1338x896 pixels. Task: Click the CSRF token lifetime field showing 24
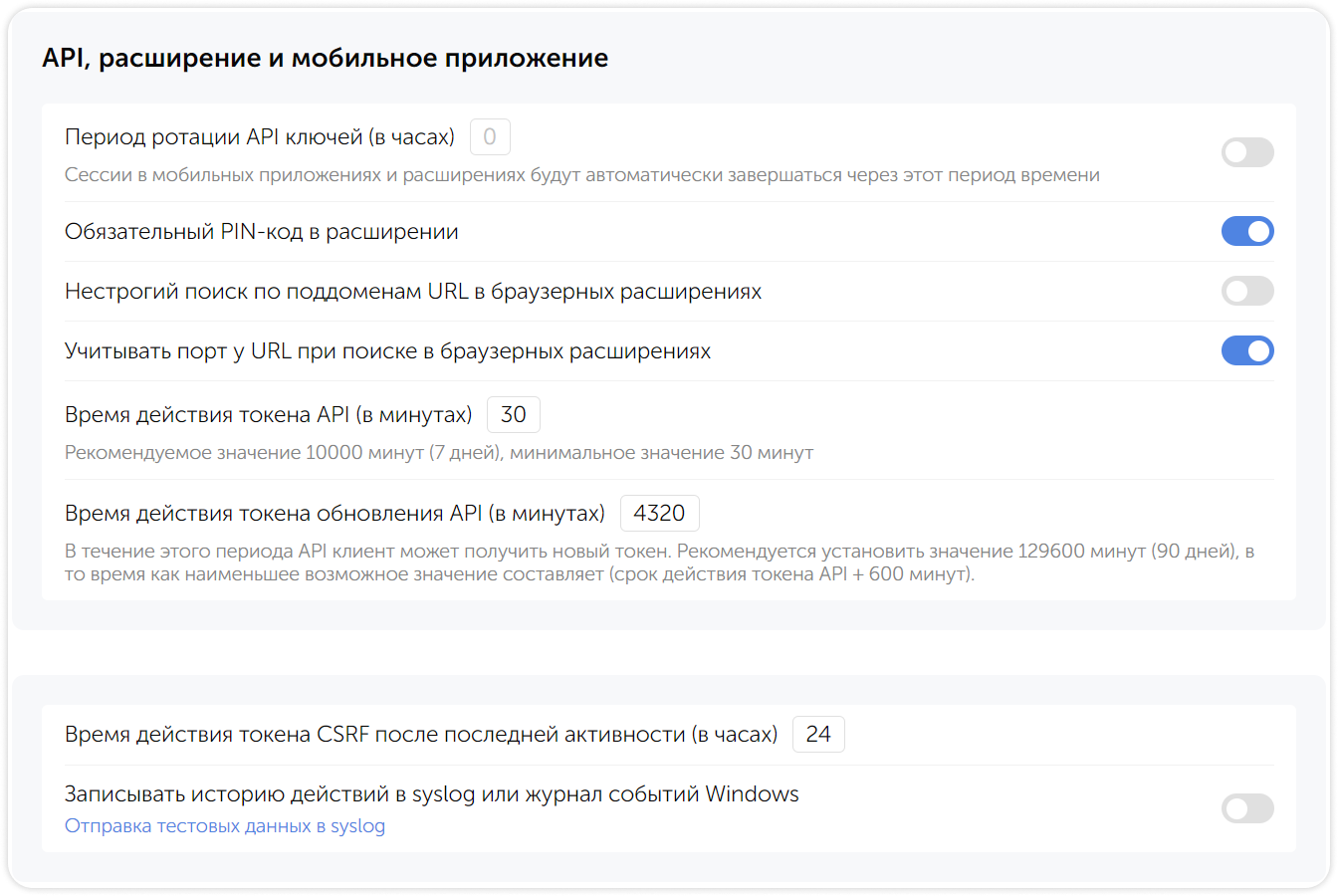[817, 734]
